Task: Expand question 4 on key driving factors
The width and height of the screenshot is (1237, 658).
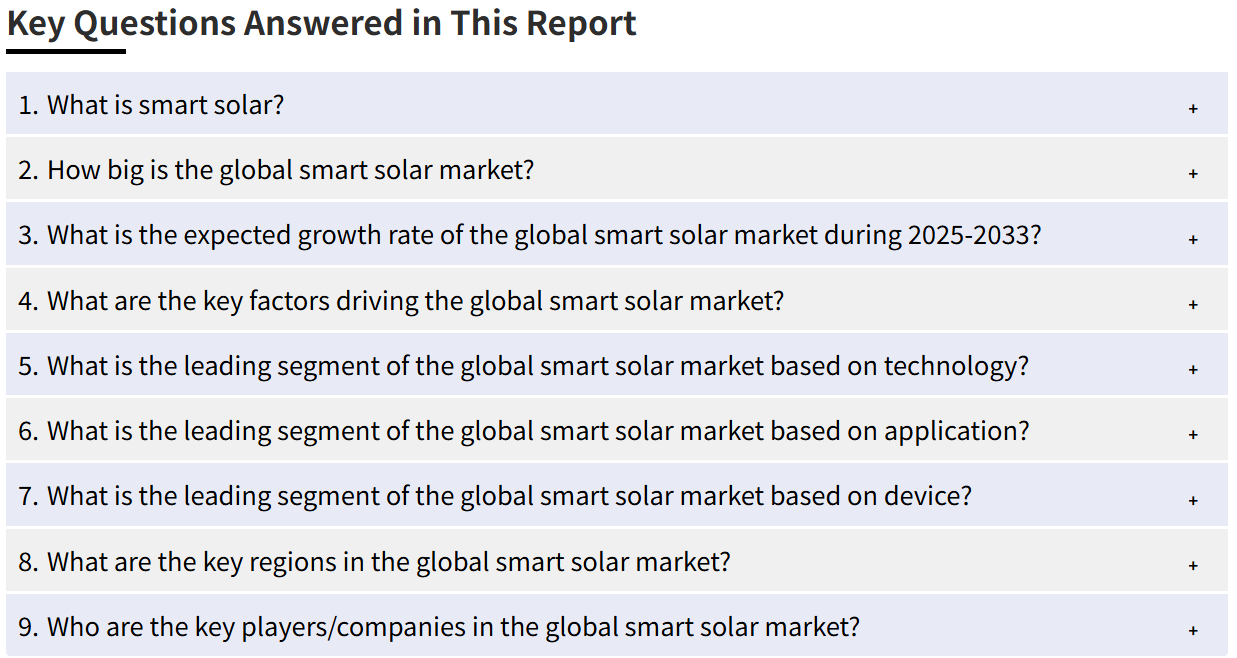Action: pos(415,300)
